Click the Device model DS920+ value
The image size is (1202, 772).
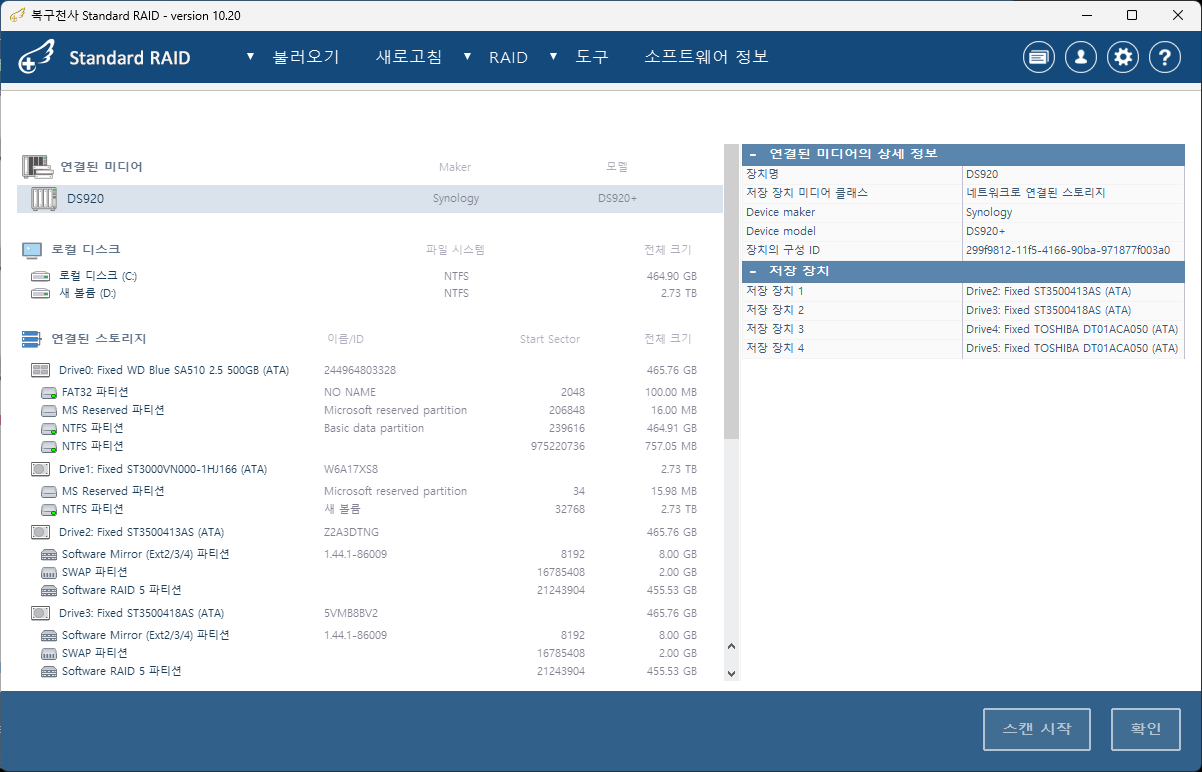click(x=987, y=231)
